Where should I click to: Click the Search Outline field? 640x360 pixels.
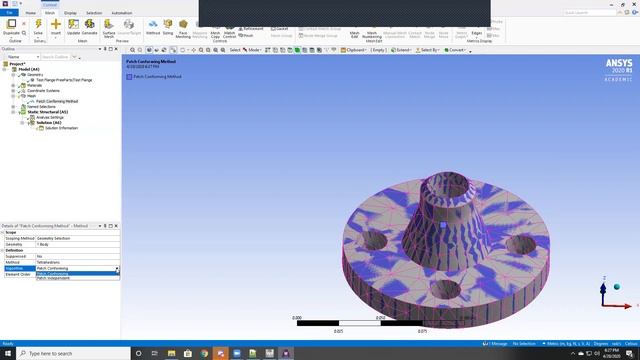click(x=56, y=57)
